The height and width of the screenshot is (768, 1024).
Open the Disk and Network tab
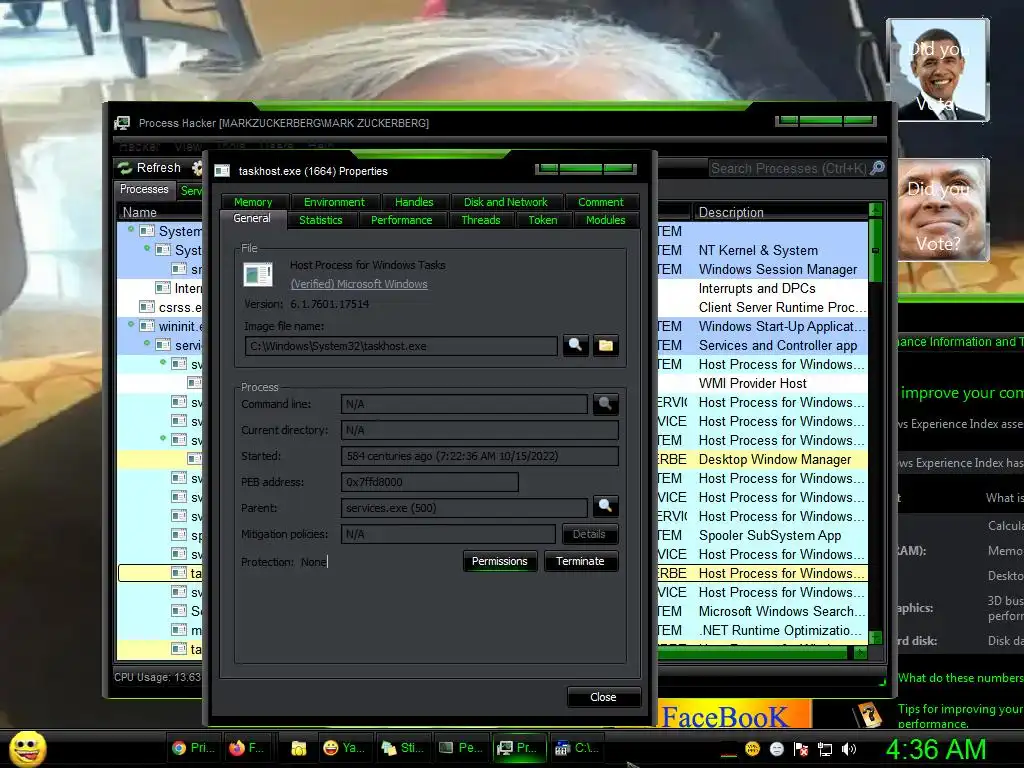click(505, 202)
